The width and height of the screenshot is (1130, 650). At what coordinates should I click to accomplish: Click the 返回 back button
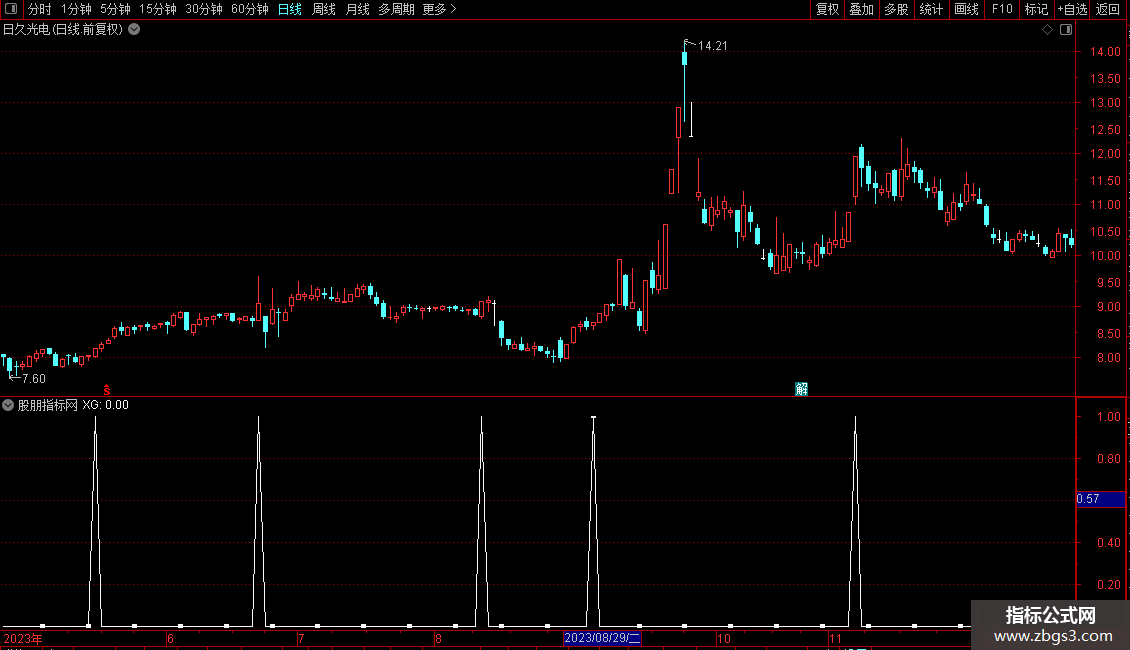coord(1108,9)
